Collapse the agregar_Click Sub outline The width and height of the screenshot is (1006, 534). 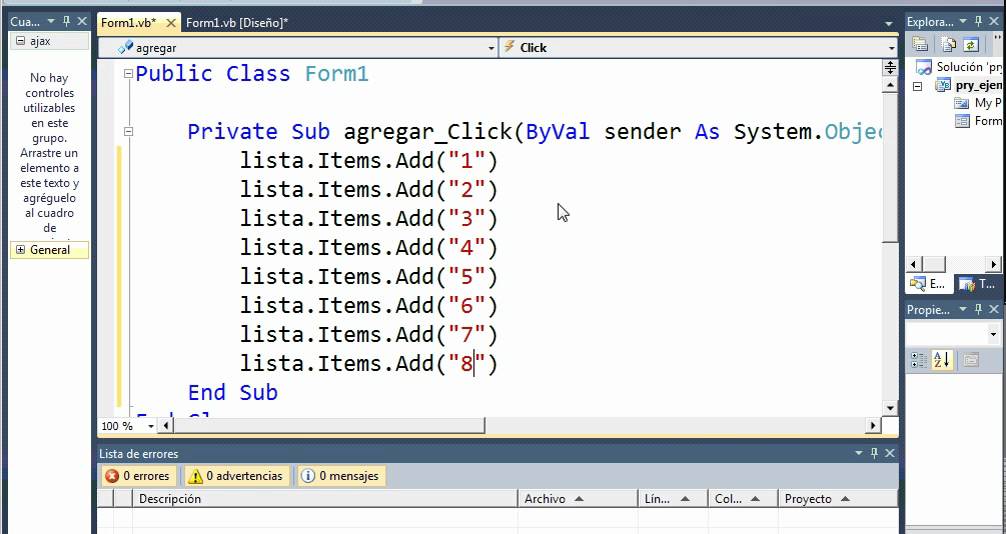point(128,132)
